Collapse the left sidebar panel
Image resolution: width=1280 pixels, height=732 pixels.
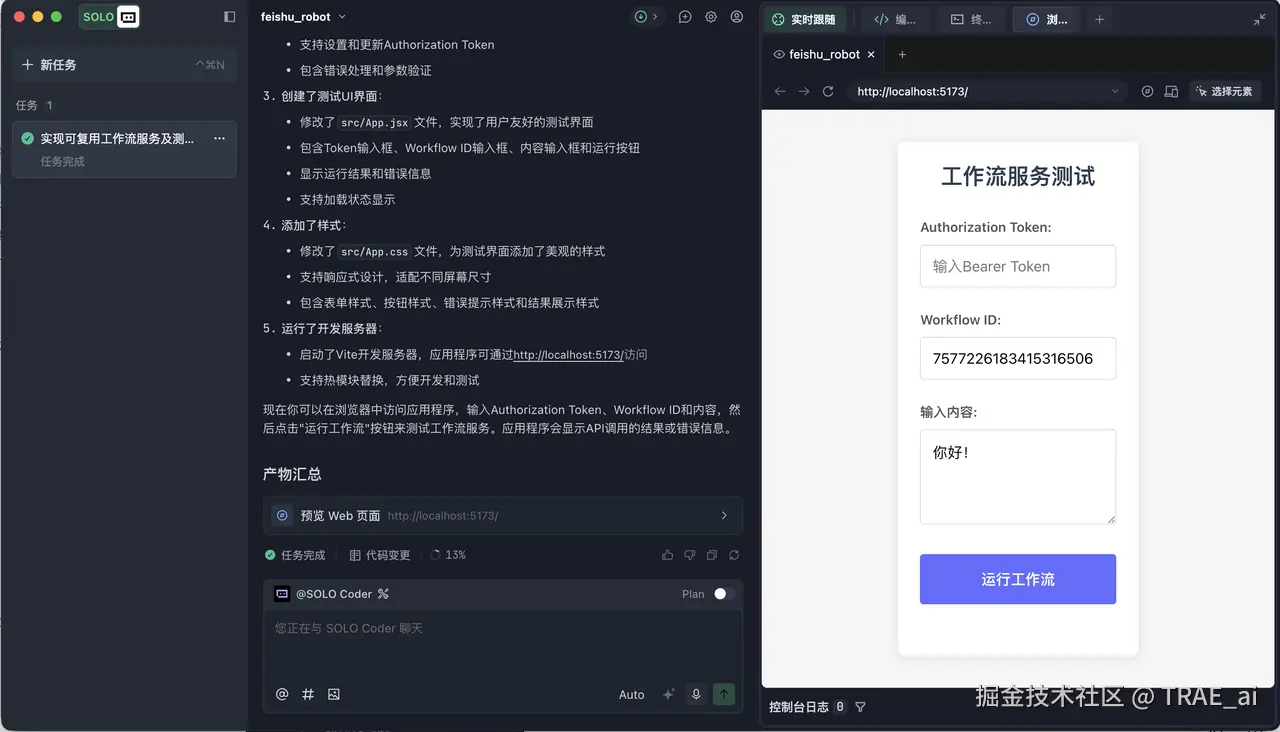tap(229, 17)
